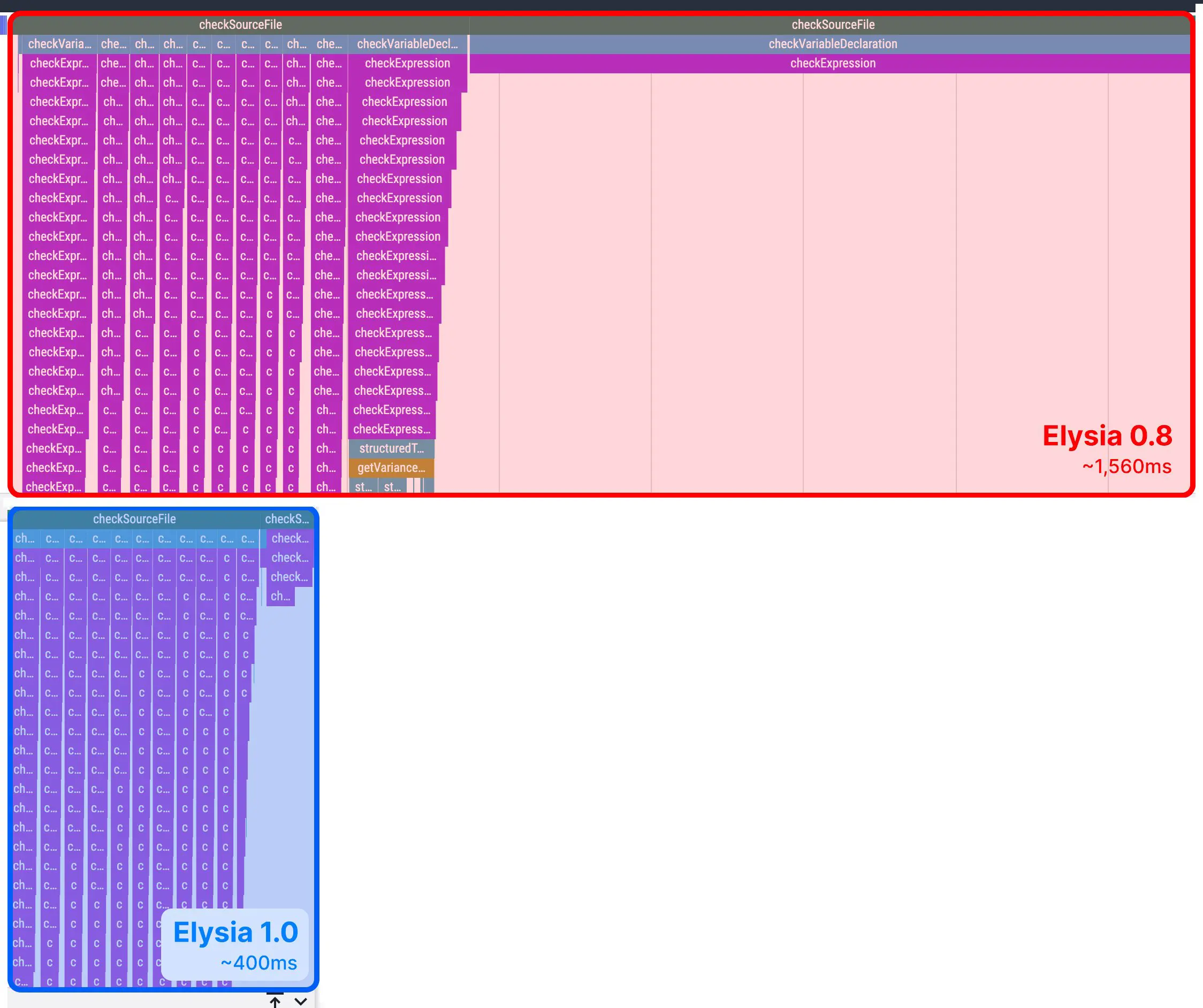Viewport: 1203px width, 1008px height.
Task: Click the second st frame below getVariance
Action: click(393, 487)
